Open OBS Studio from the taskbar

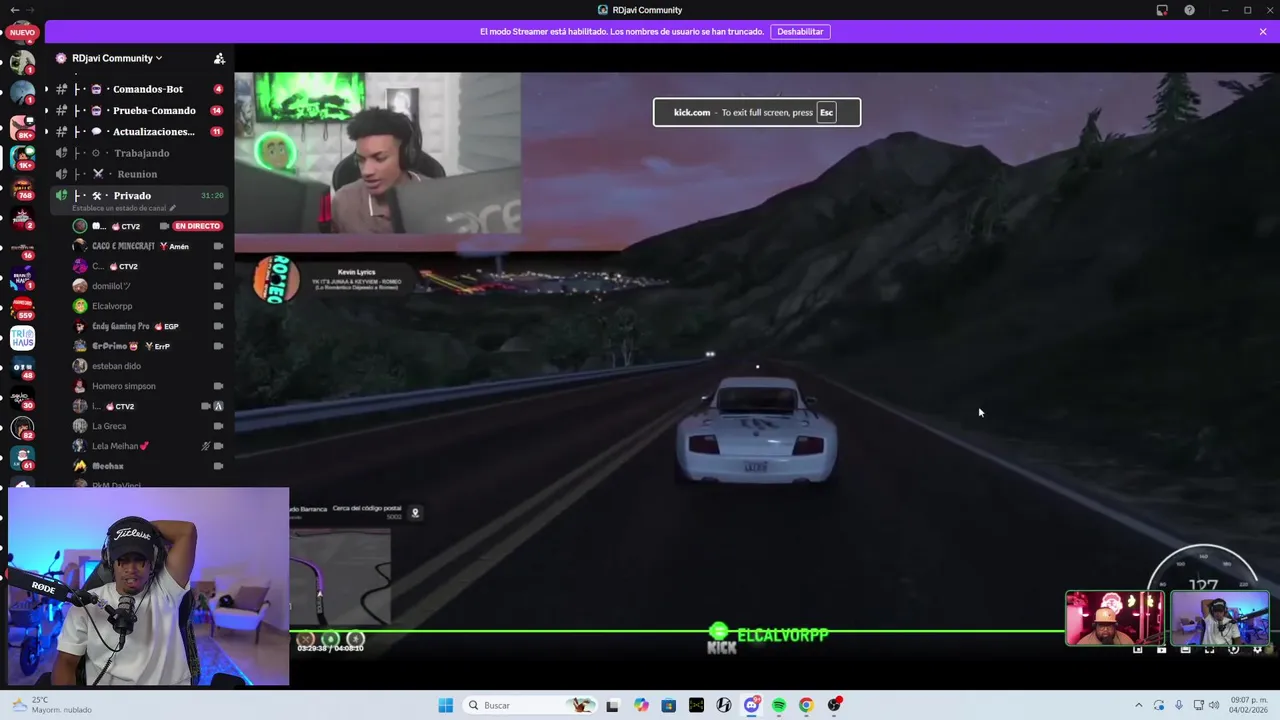point(834,705)
